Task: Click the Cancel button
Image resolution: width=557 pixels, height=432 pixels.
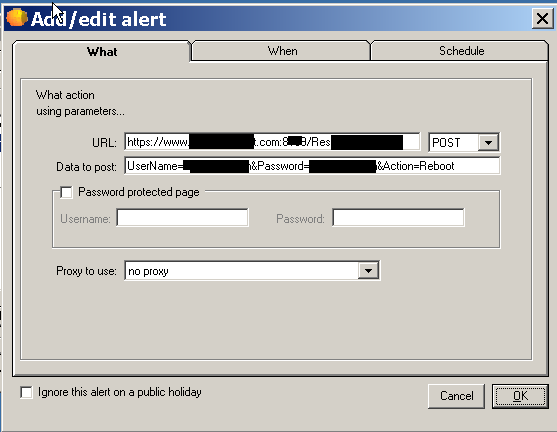Action: point(456,396)
